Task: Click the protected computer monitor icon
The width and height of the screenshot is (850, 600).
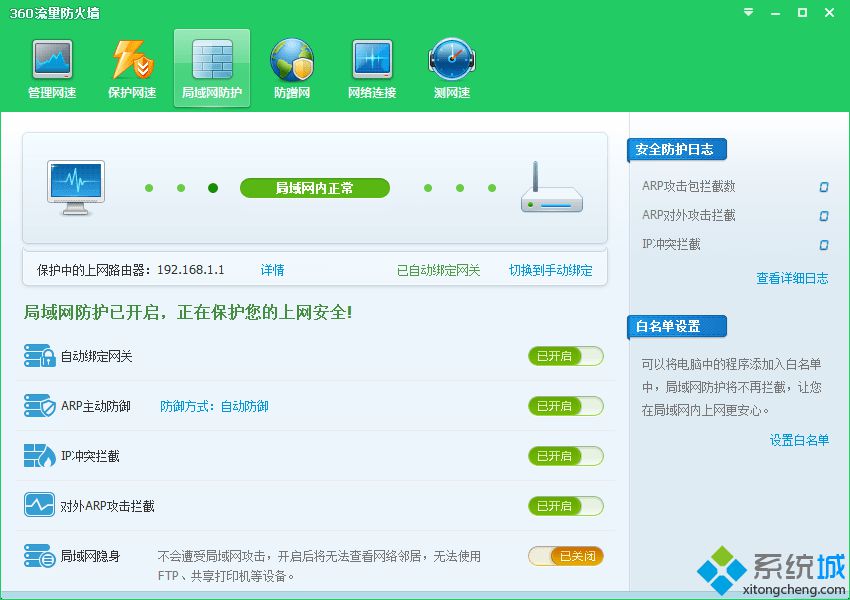Action: 76,187
